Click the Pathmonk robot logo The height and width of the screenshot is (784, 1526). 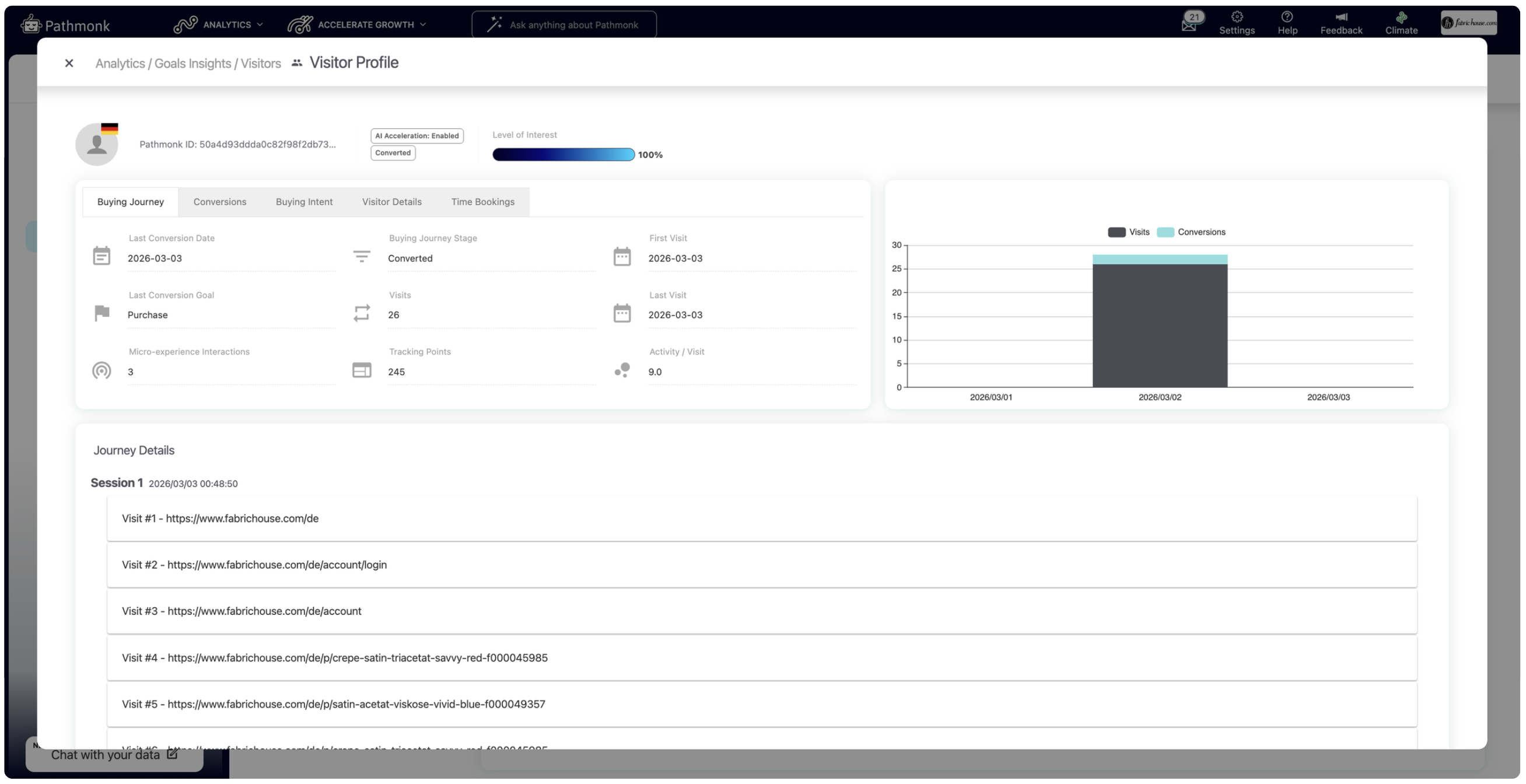point(31,24)
